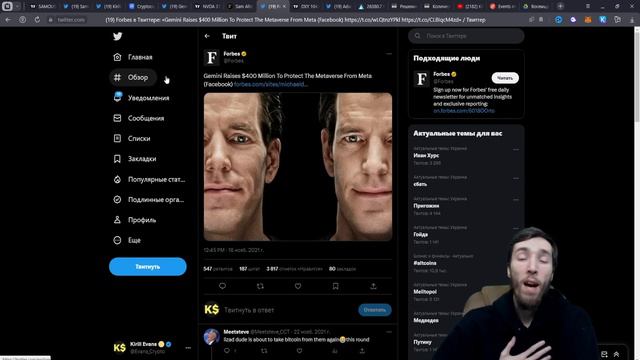Click the Twitter bird logo
The width and height of the screenshot is (640, 360).
click(x=118, y=36)
